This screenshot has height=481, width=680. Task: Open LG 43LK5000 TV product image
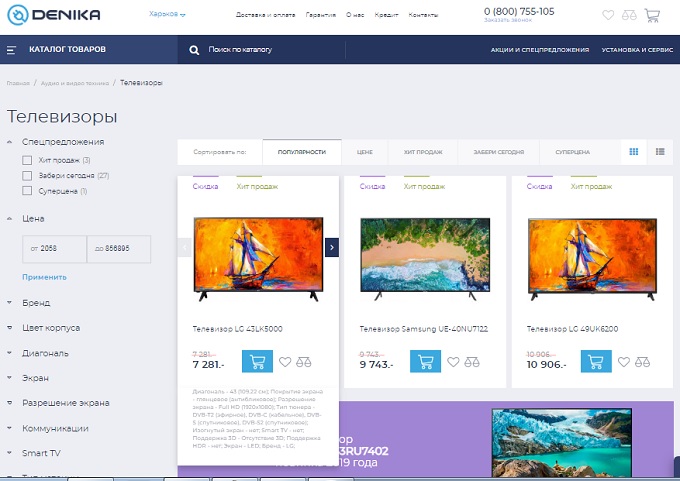[x=258, y=259]
